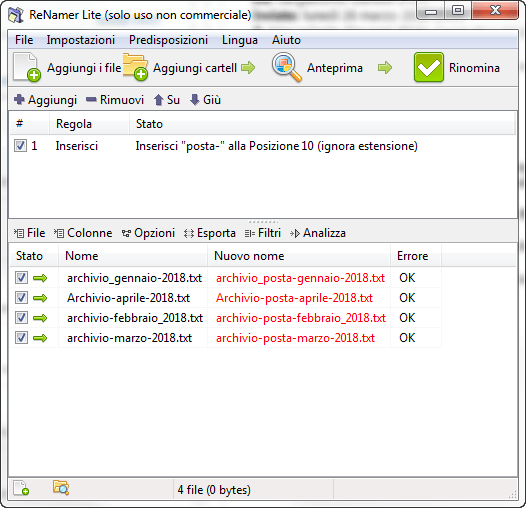Click the down arrow Giù icon
526x508 pixels.
tap(195, 100)
